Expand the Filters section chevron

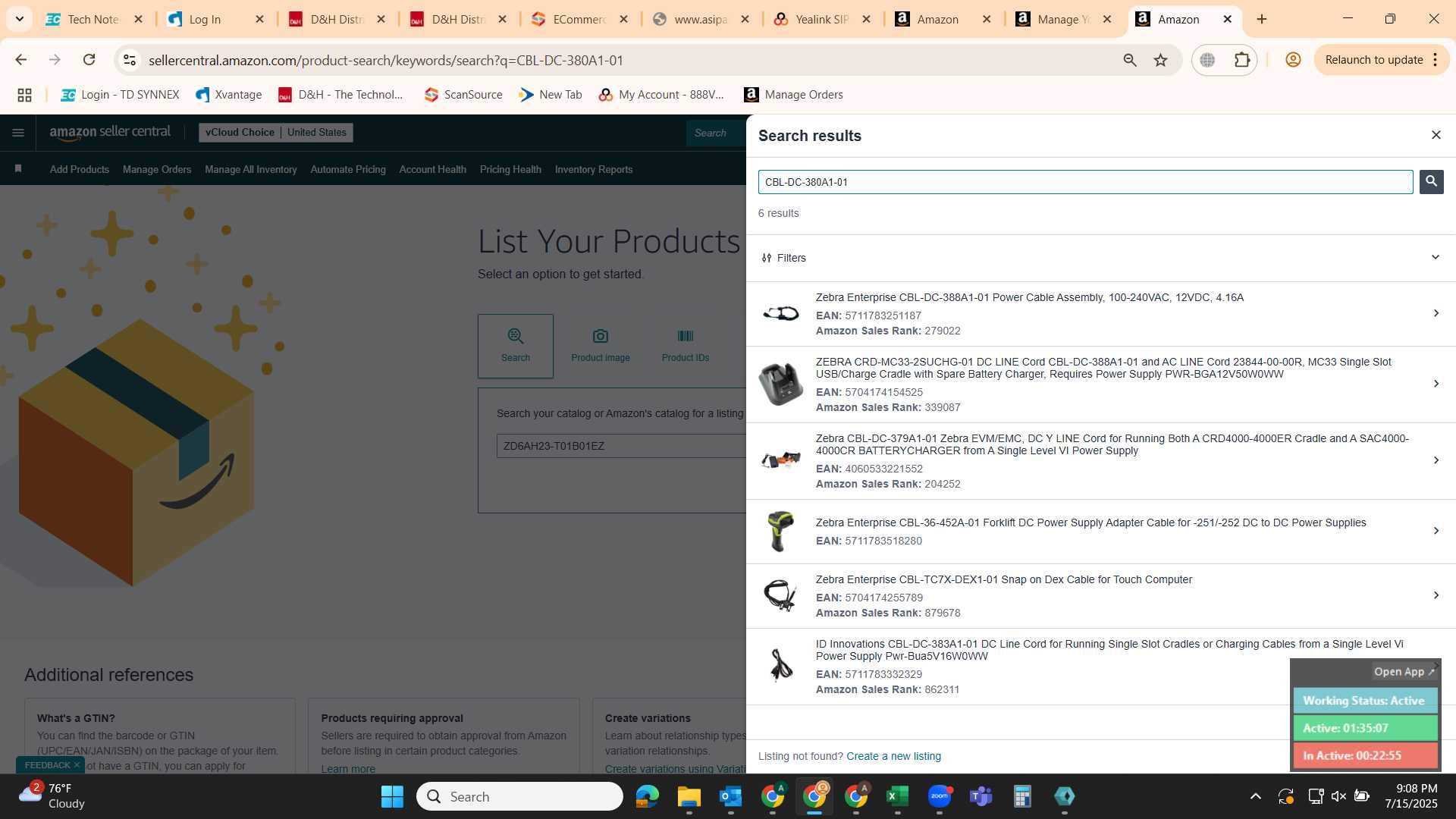(1435, 257)
